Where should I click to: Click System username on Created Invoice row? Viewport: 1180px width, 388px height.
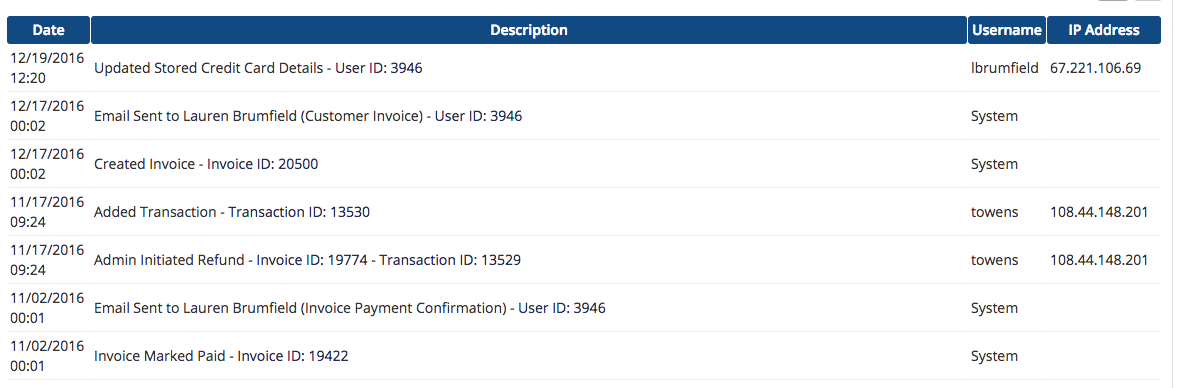click(x=994, y=164)
